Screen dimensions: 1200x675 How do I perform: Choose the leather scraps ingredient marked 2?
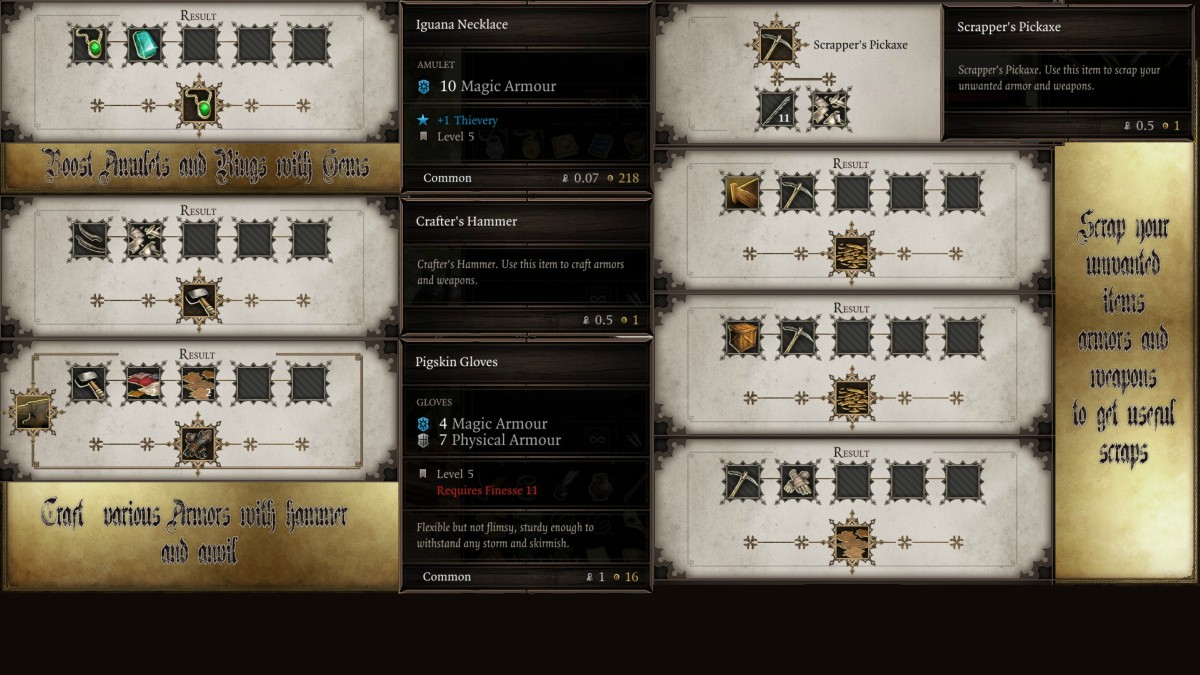pyautogui.click(x=199, y=384)
